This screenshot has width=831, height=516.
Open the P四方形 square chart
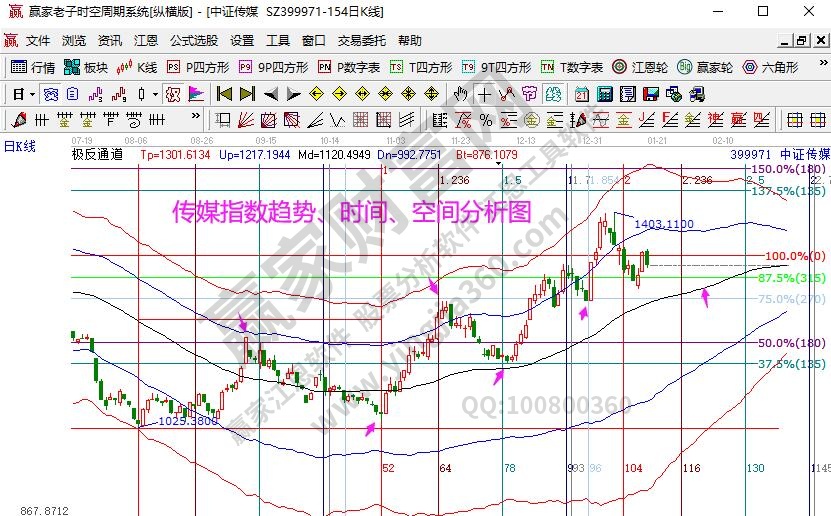[x=198, y=67]
